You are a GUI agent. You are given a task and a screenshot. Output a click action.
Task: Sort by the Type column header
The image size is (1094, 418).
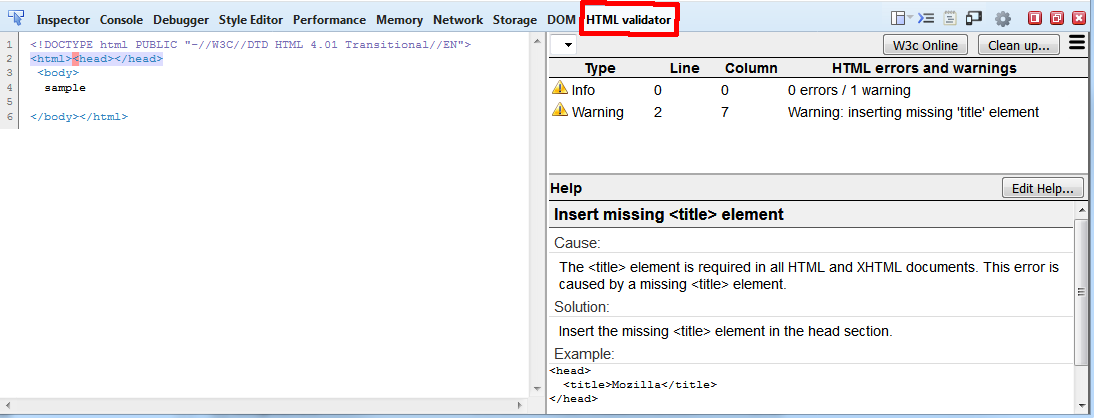(600, 68)
